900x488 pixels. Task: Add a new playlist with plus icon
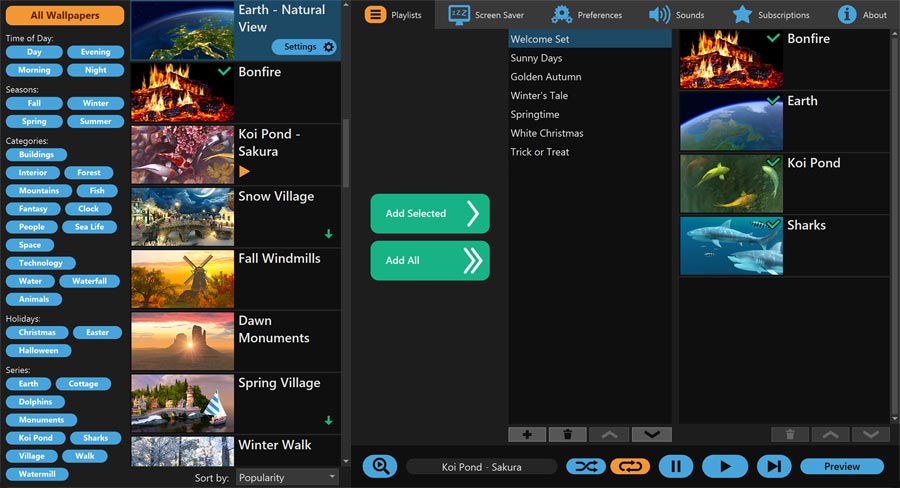(x=527, y=434)
